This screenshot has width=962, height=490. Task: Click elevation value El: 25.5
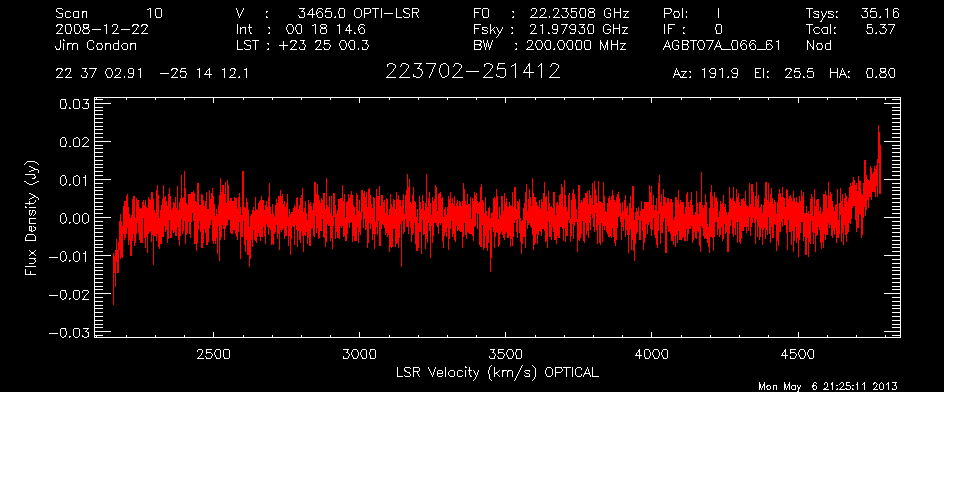[x=784, y=74]
